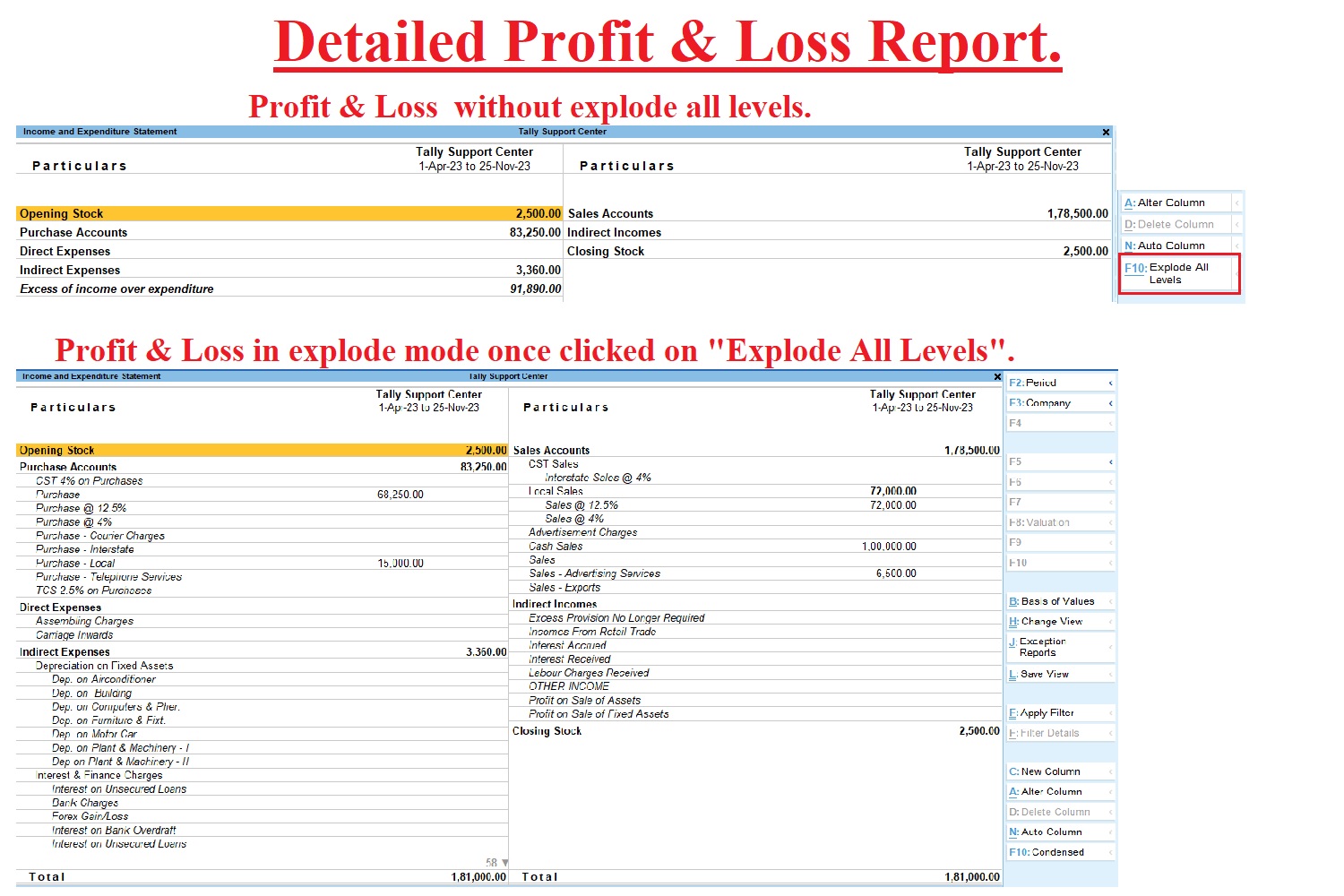Image resolution: width=1344 pixels, height=896 pixels.
Task: Expand Depreciation on Fixed Assets group
Action: (104, 666)
